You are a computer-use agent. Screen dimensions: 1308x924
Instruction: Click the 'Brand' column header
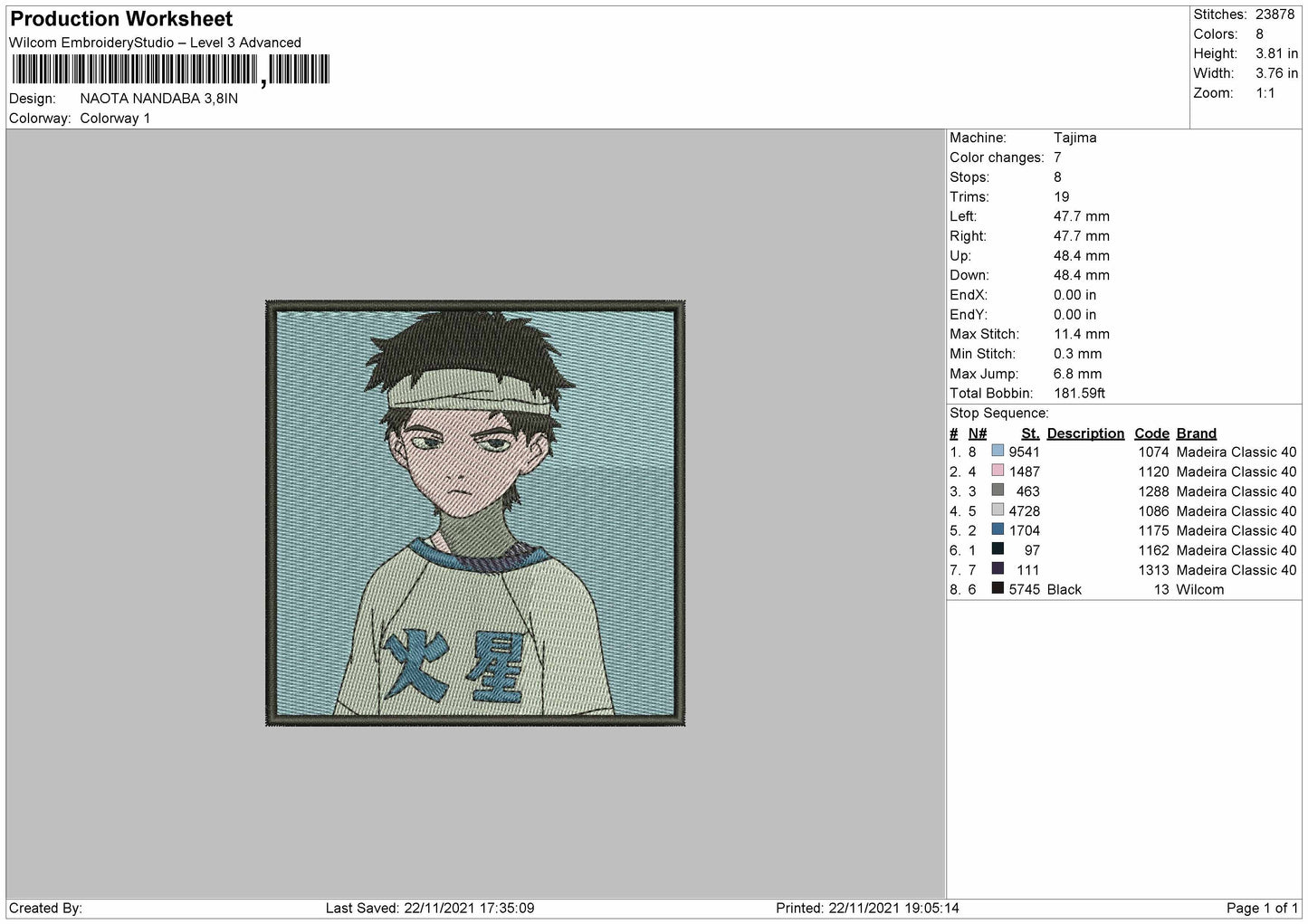(x=1197, y=433)
